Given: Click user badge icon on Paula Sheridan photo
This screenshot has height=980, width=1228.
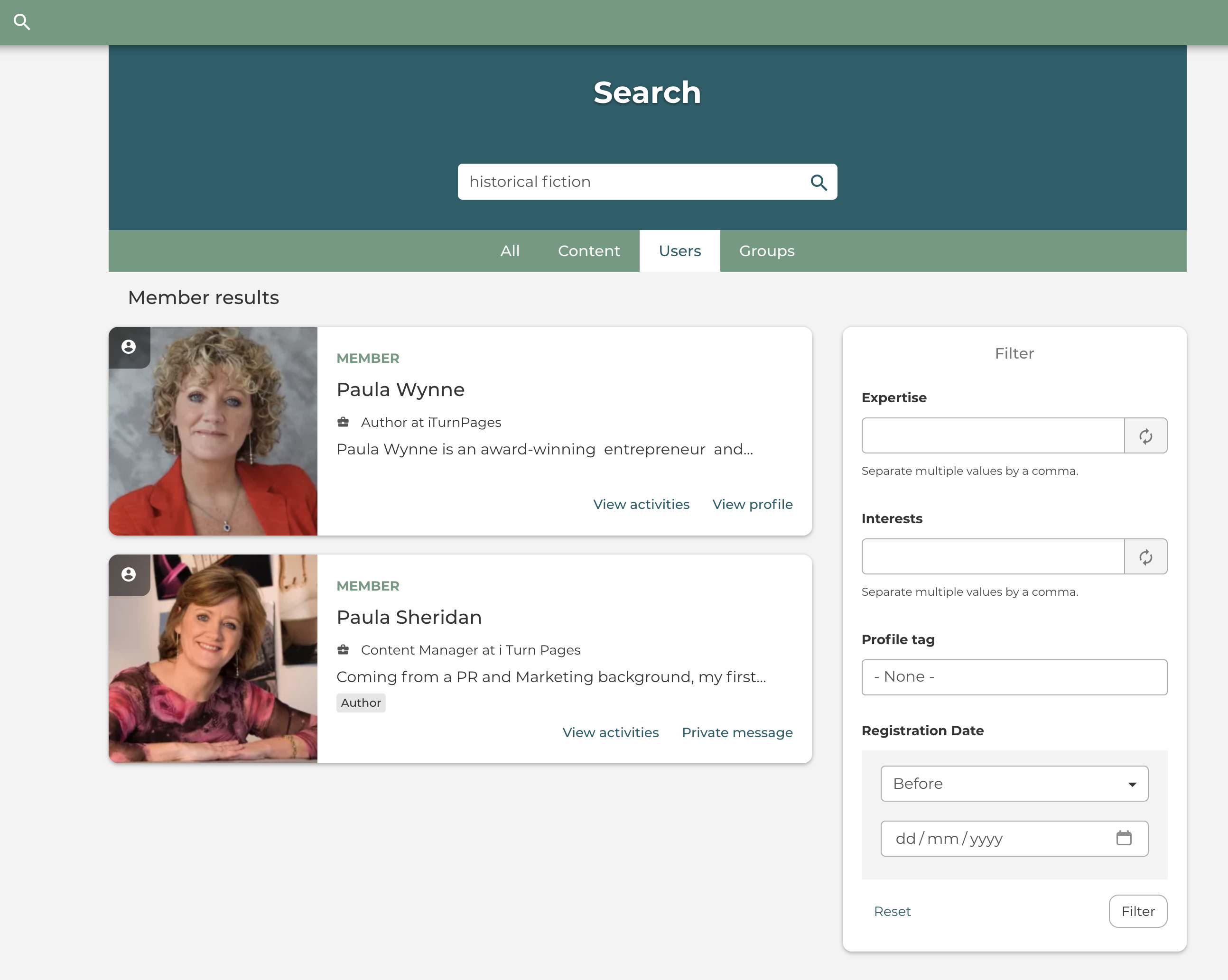Looking at the screenshot, I should click(x=129, y=574).
